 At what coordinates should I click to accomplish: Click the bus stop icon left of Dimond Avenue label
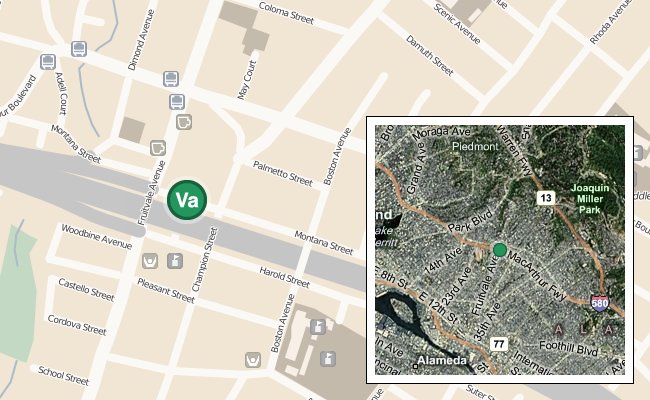pos(79,49)
